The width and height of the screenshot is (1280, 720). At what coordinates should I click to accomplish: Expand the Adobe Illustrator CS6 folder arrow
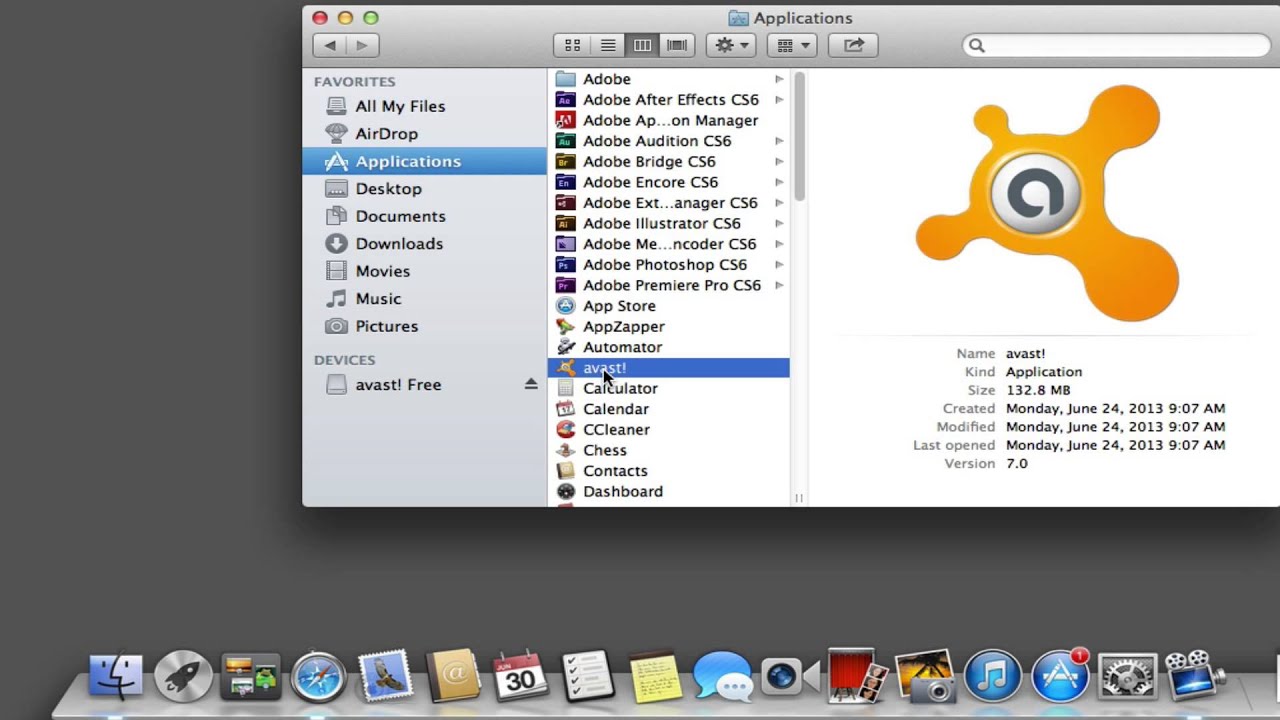[779, 223]
